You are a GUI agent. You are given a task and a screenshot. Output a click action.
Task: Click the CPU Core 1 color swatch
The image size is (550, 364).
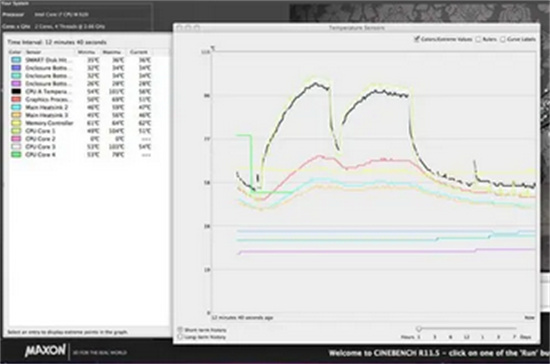tap(16, 131)
